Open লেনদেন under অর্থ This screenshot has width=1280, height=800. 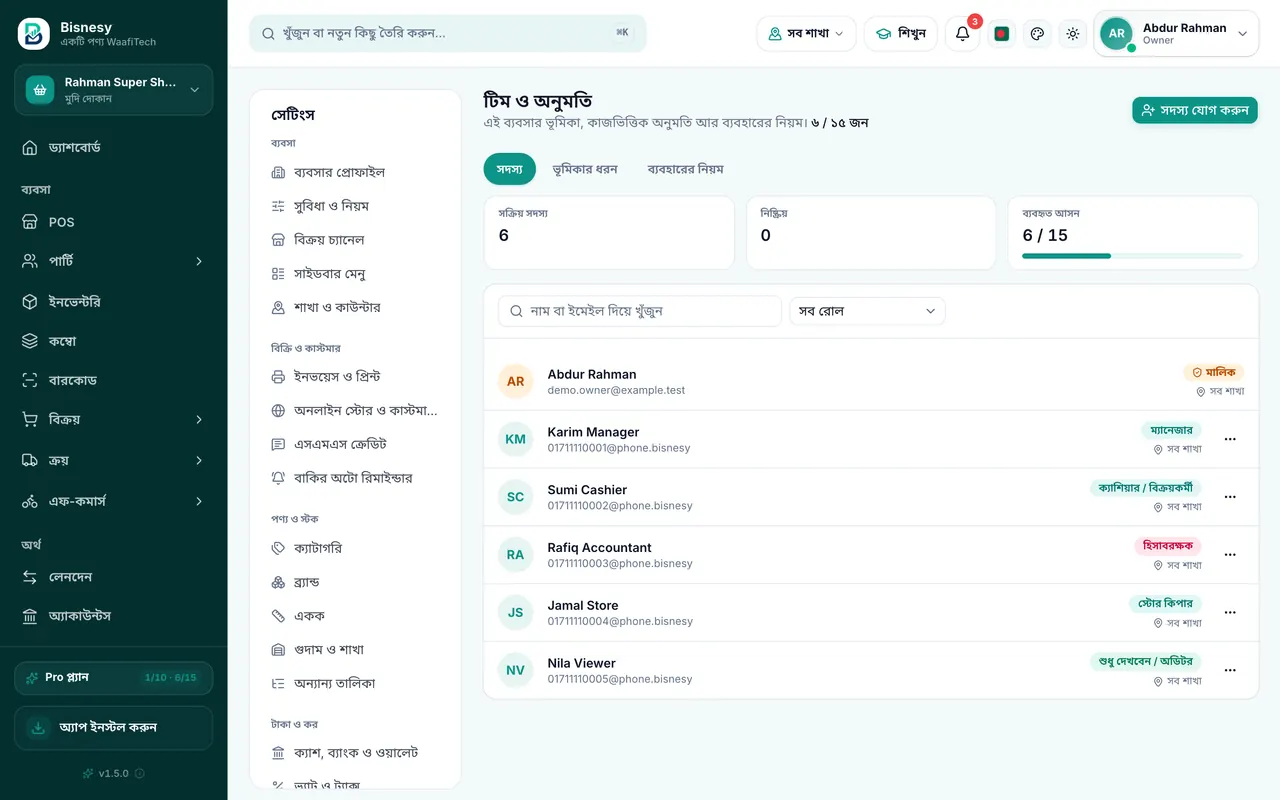click(113, 577)
